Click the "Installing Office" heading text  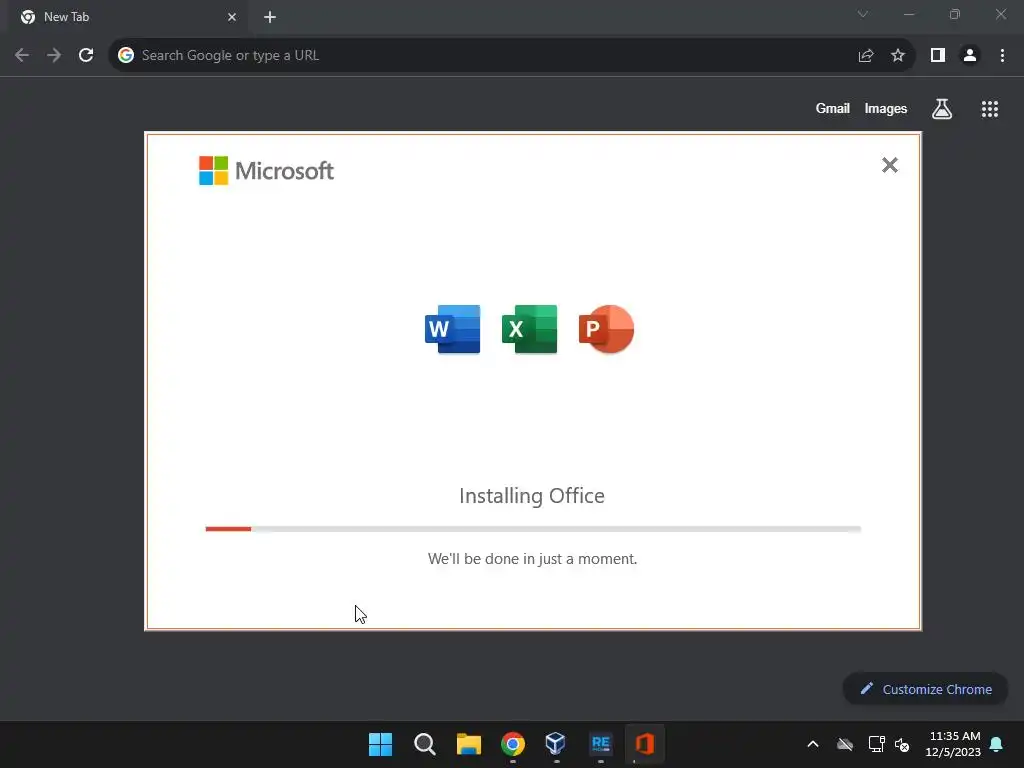pyautogui.click(x=532, y=496)
